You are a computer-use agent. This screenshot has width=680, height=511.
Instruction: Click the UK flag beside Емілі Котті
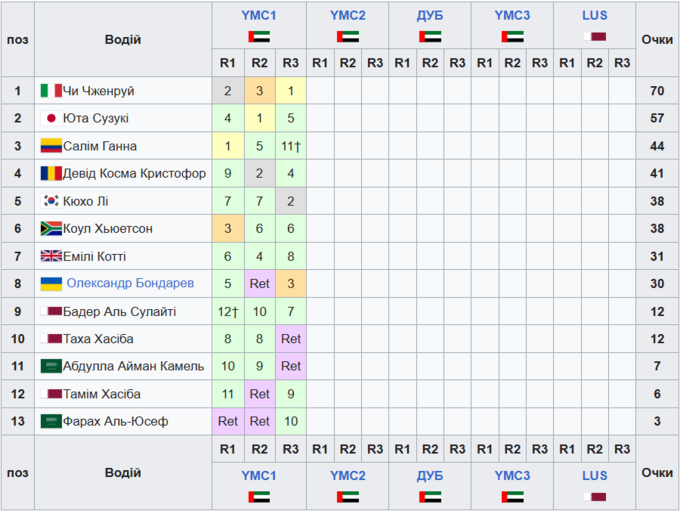51,256
